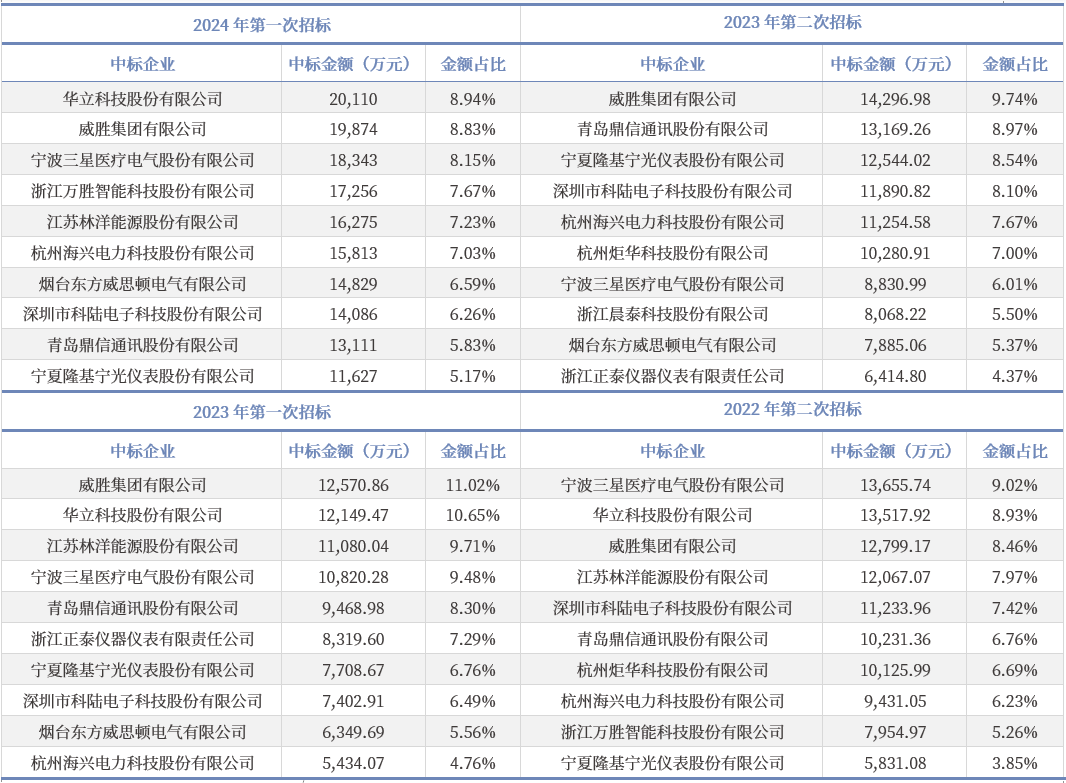
Task: Click the 10.65% share cell
Action: coord(472,515)
